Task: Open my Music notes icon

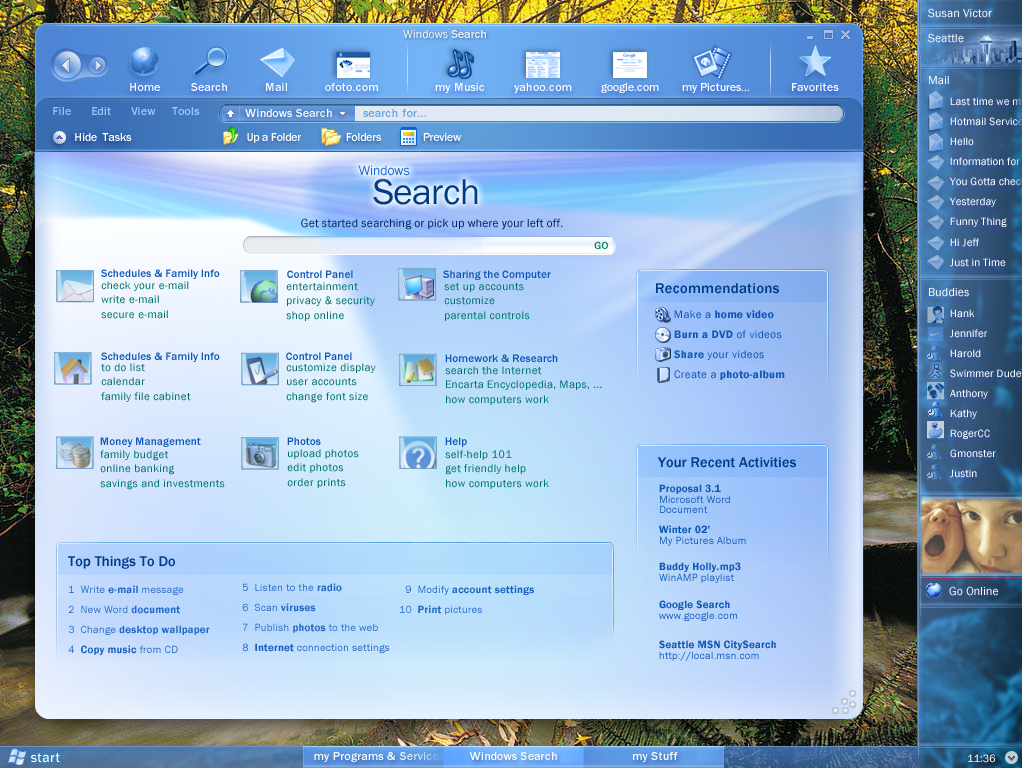Action: [x=460, y=63]
